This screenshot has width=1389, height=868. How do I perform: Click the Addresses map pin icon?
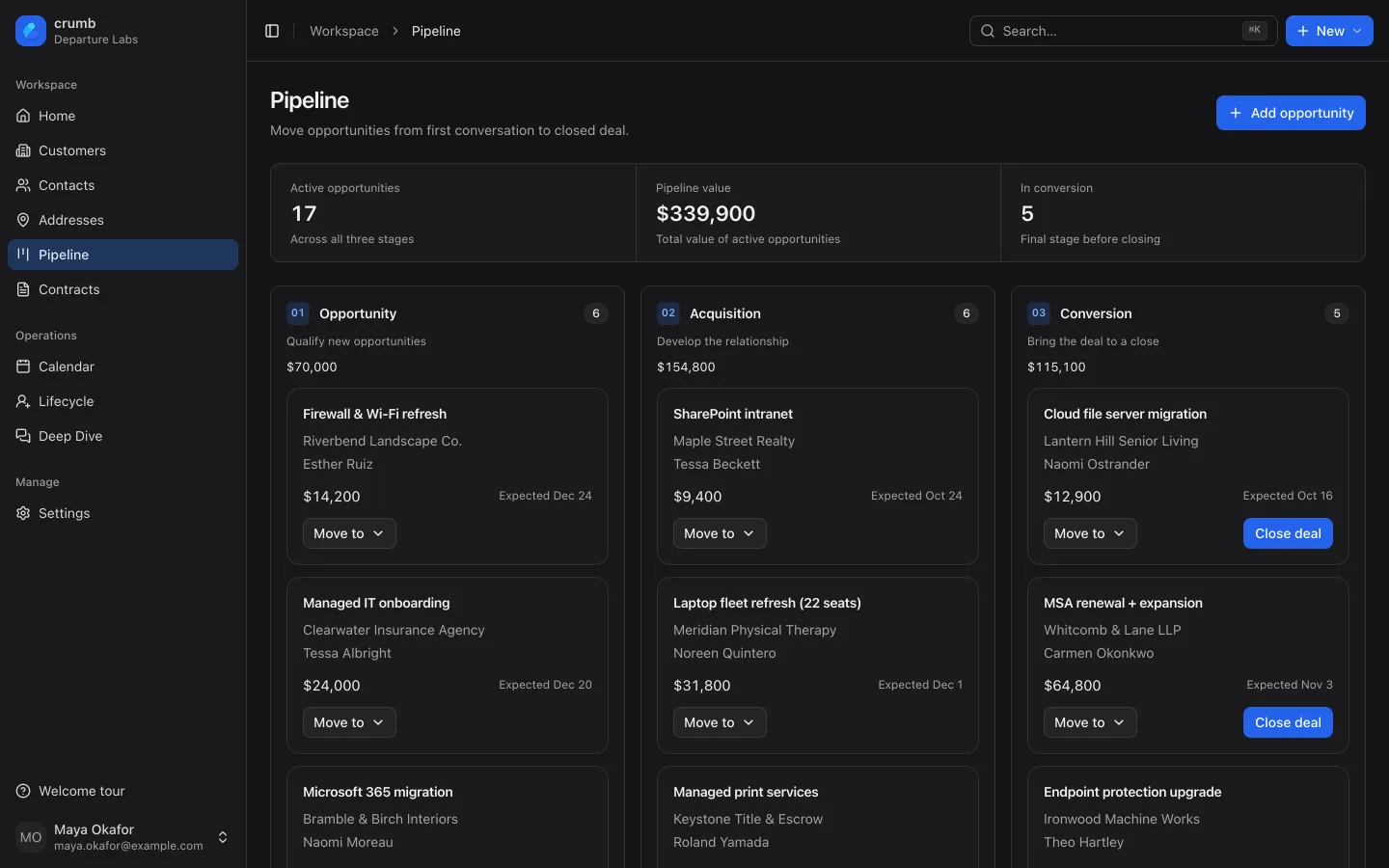(x=23, y=220)
